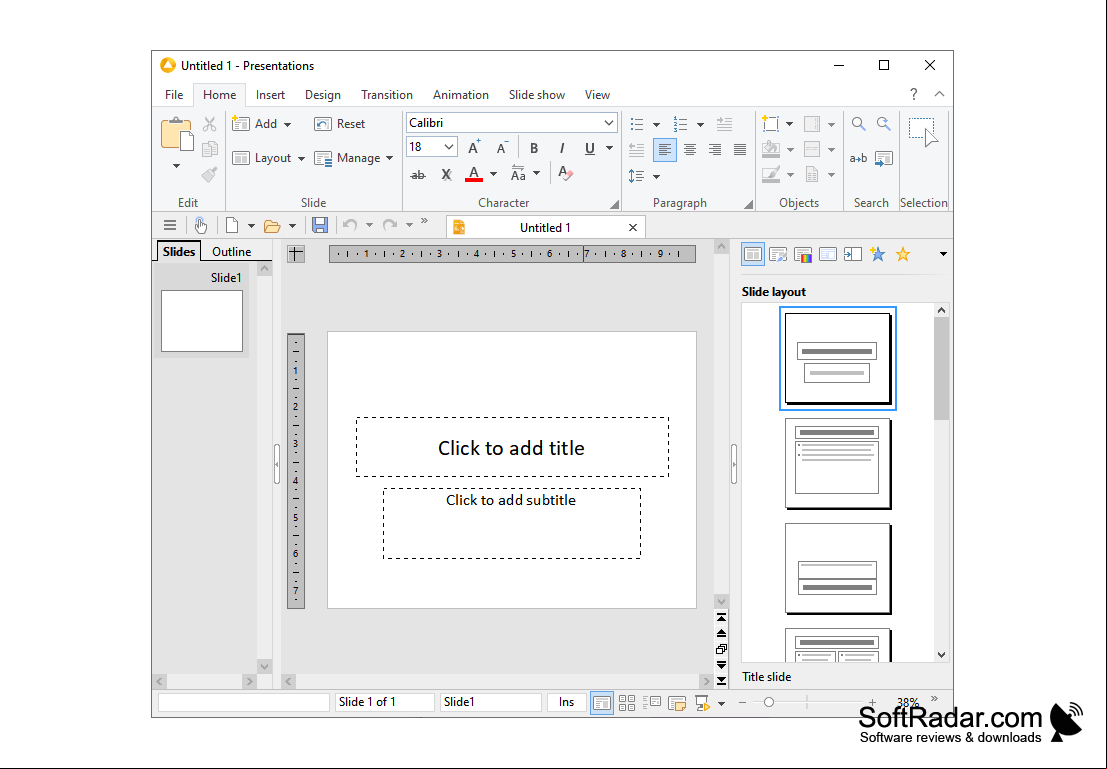This screenshot has width=1107, height=769.
Task: Apply a bulleted list with the Bullets icon
Action: coord(637,124)
